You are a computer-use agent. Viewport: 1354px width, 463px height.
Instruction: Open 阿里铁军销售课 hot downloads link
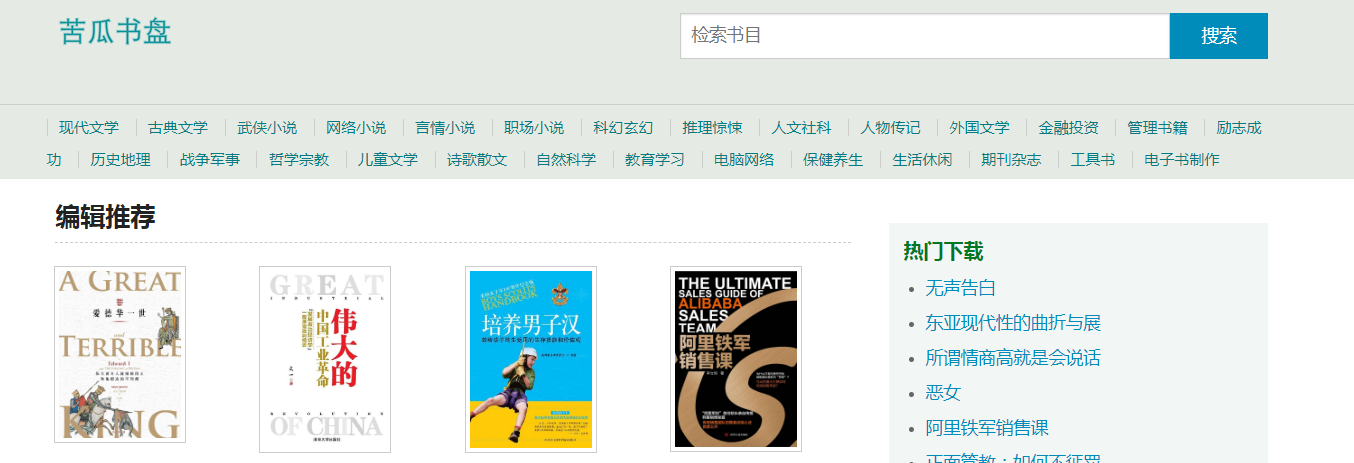pyautogui.click(x=987, y=428)
